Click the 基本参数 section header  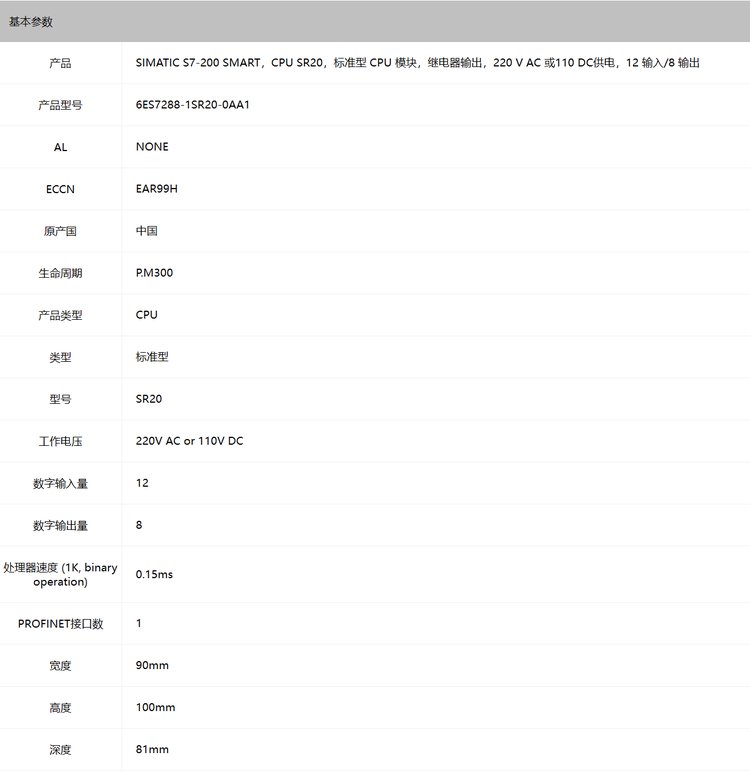[31, 21]
